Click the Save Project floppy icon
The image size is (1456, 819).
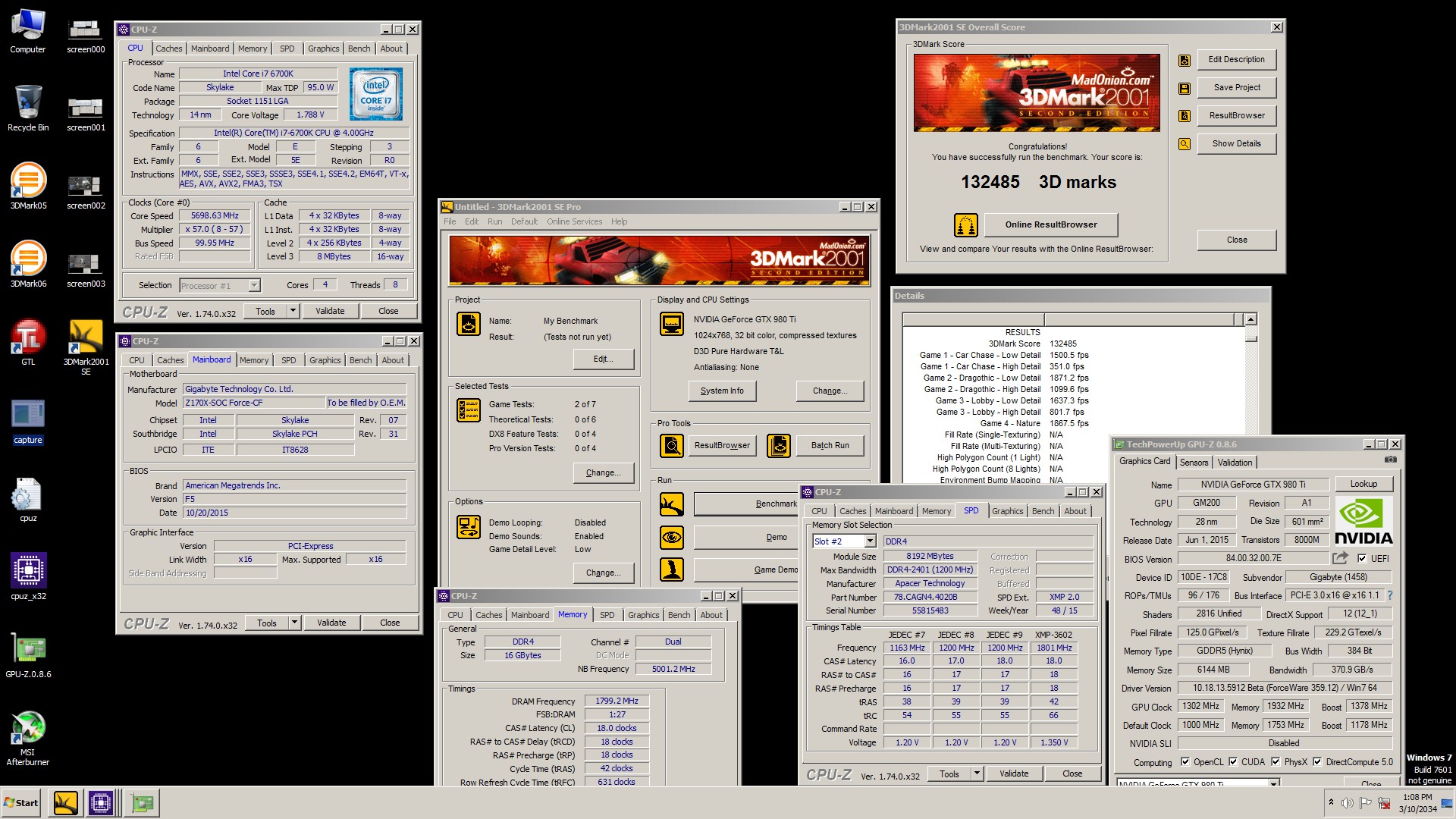tap(1184, 88)
